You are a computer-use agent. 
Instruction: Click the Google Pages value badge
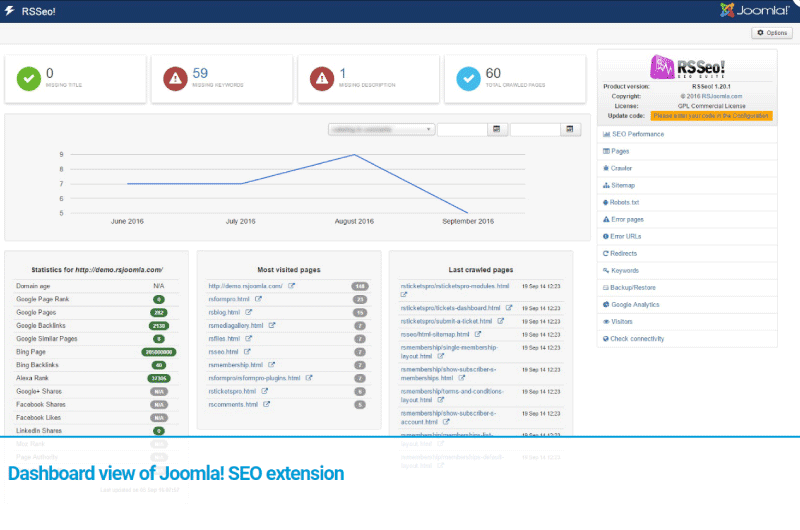tap(159, 313)
